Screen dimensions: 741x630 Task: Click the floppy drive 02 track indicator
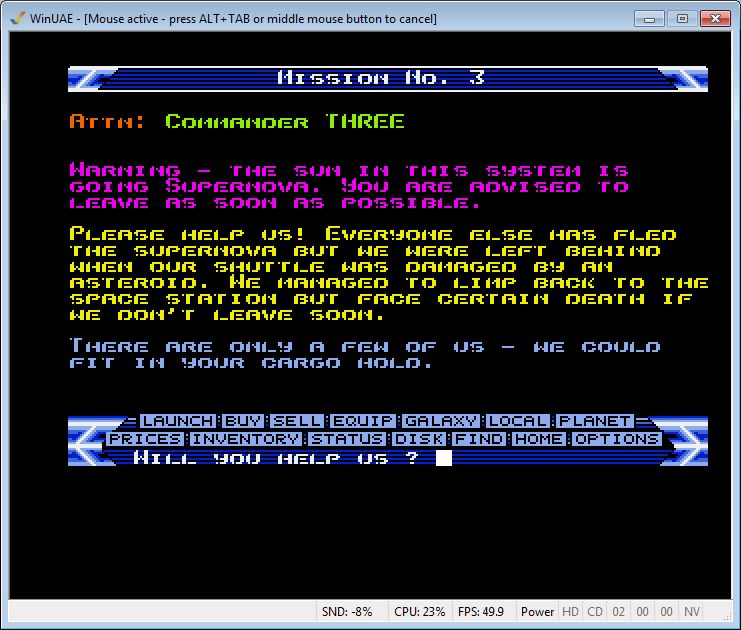click(619, 612)
